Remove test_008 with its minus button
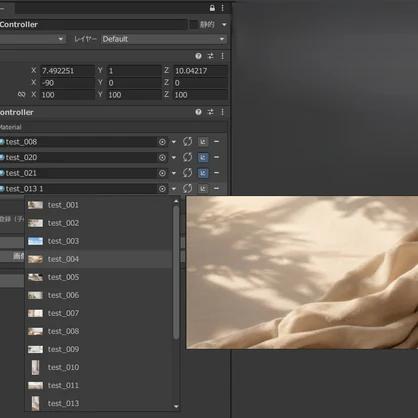 217,142
